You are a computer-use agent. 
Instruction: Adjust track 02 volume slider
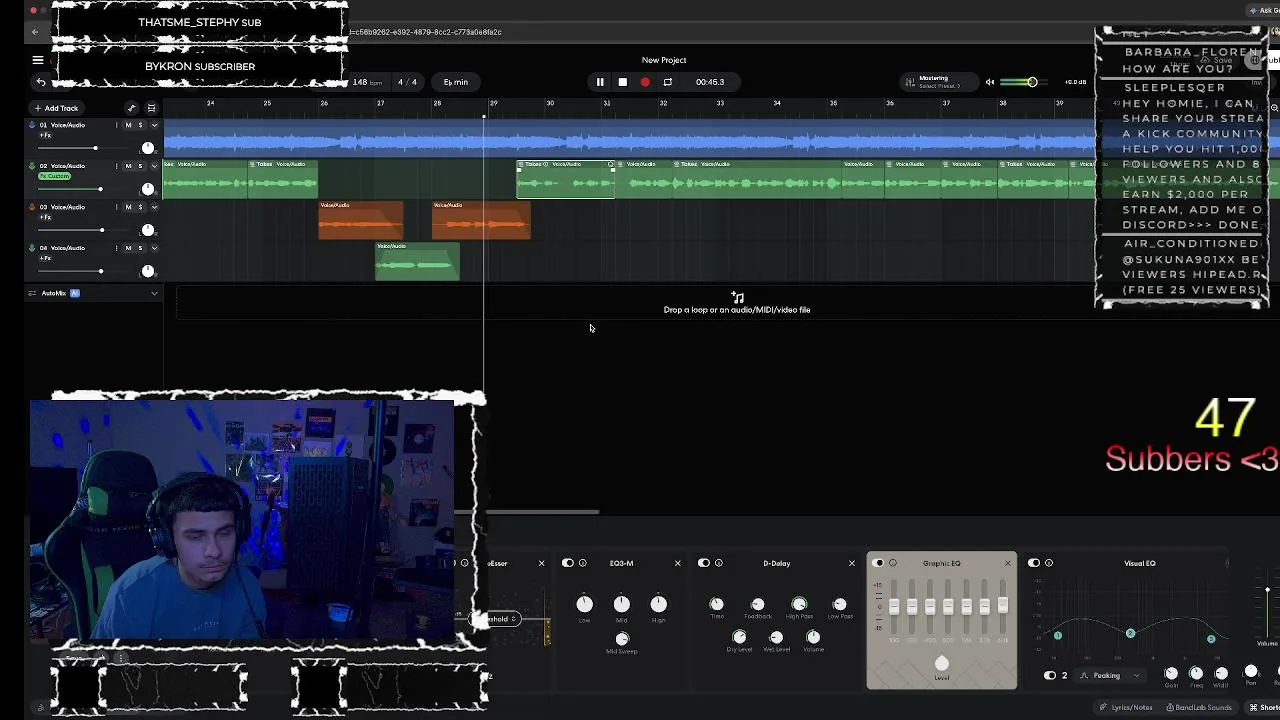tap(85, 189)
